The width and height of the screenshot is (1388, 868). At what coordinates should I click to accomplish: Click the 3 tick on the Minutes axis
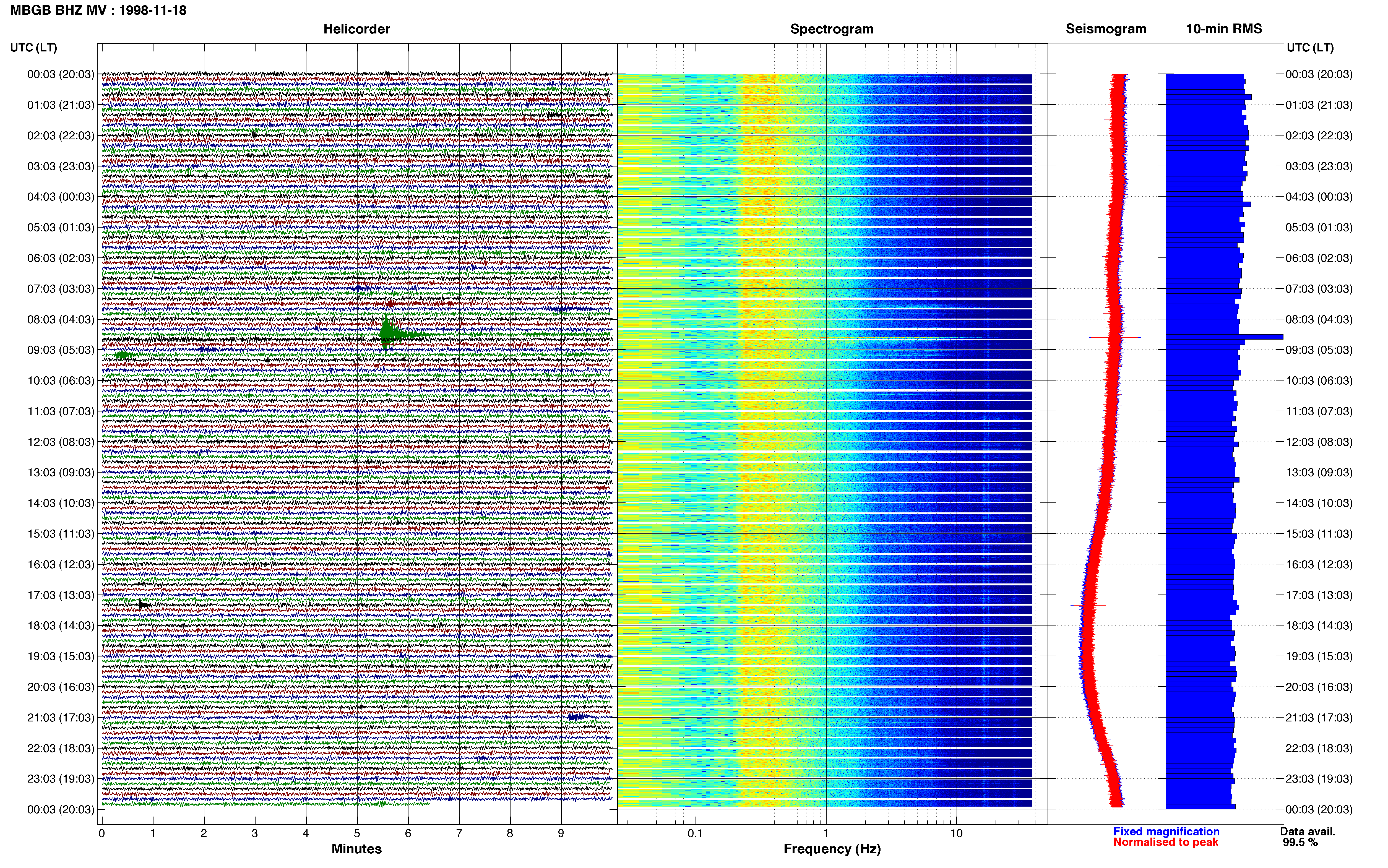pos(255,833)
